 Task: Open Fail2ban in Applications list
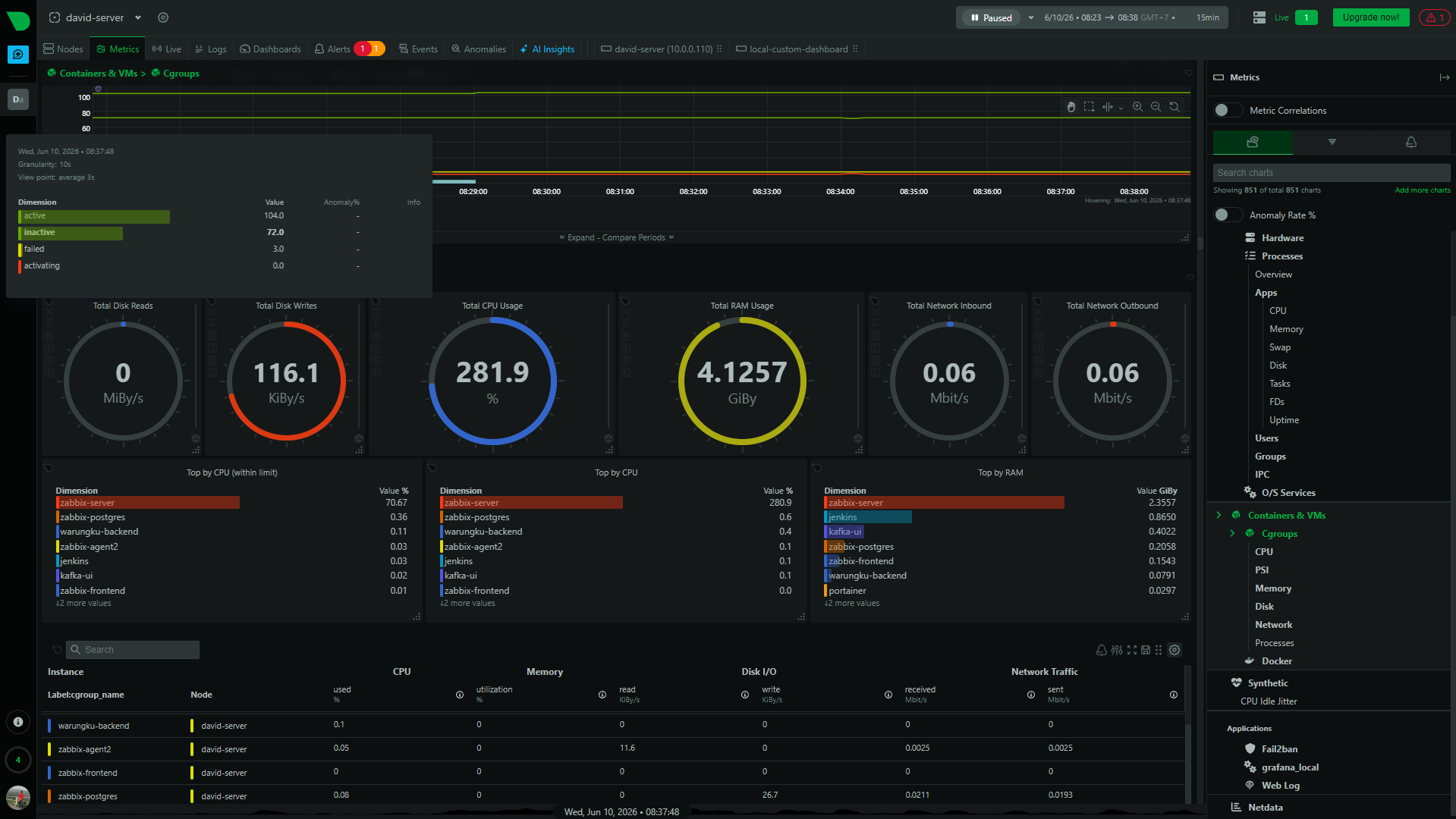pyautogui.click(x=1279, y=749)
